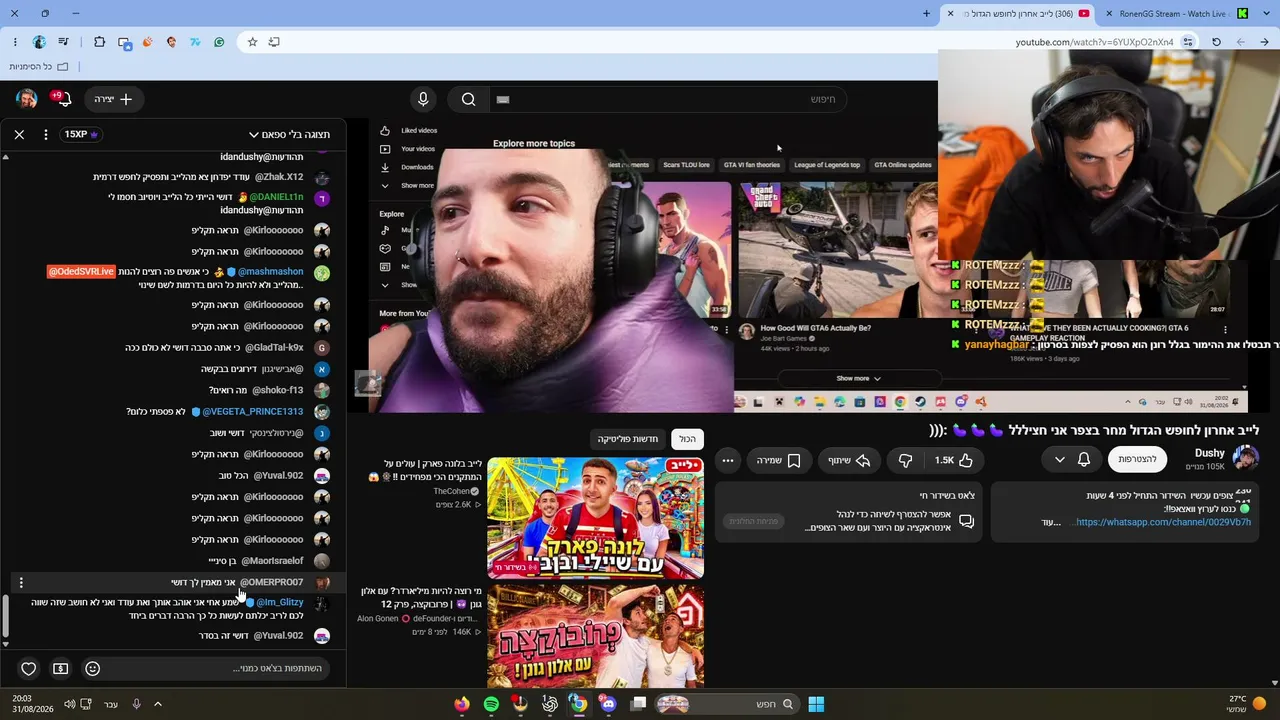The image size is (1280, 720).
Task: Open the Dushy channel name link
Action: tap(1210, 453)
